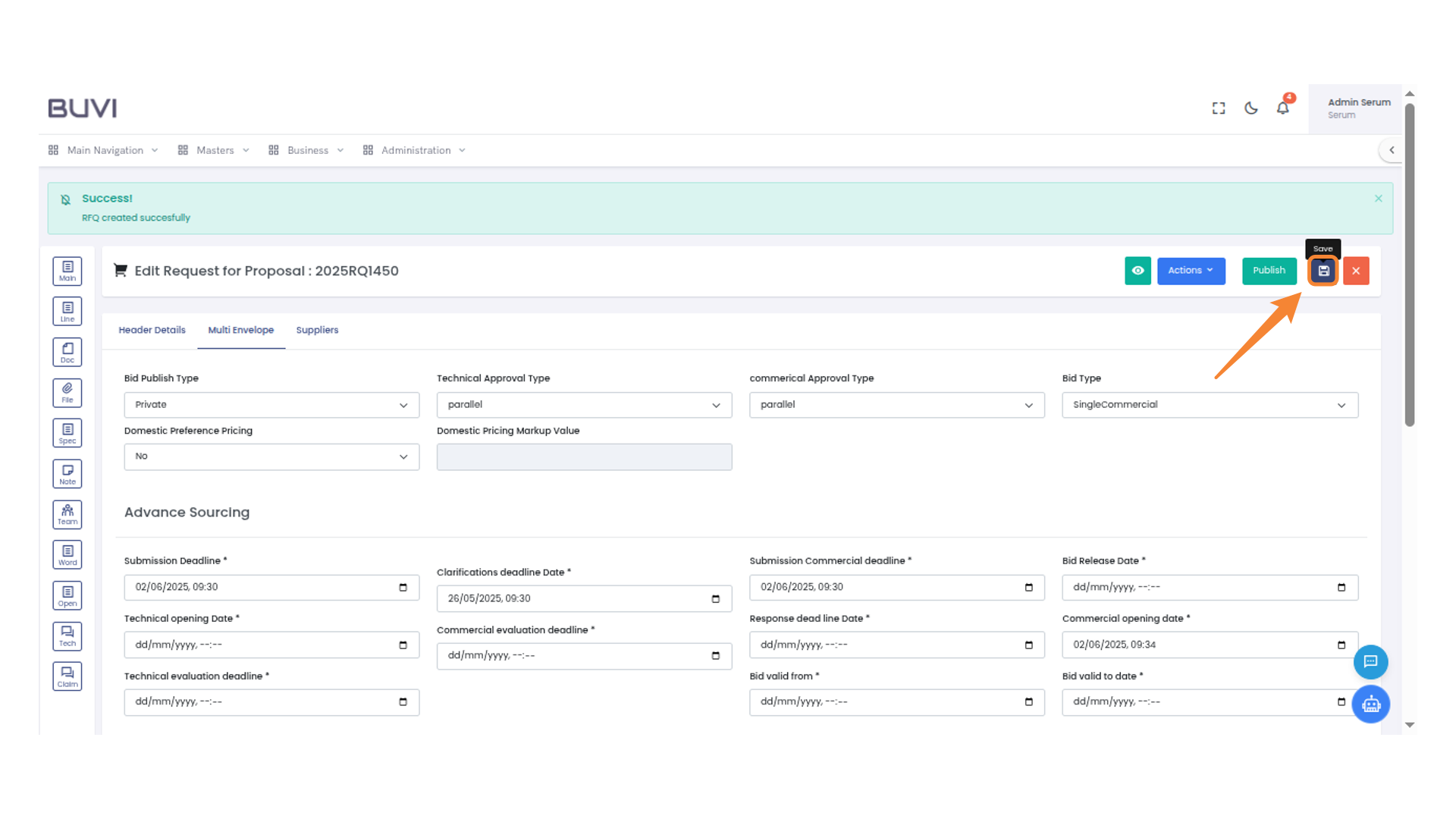Click the green eye preview button

point(1137,271)
